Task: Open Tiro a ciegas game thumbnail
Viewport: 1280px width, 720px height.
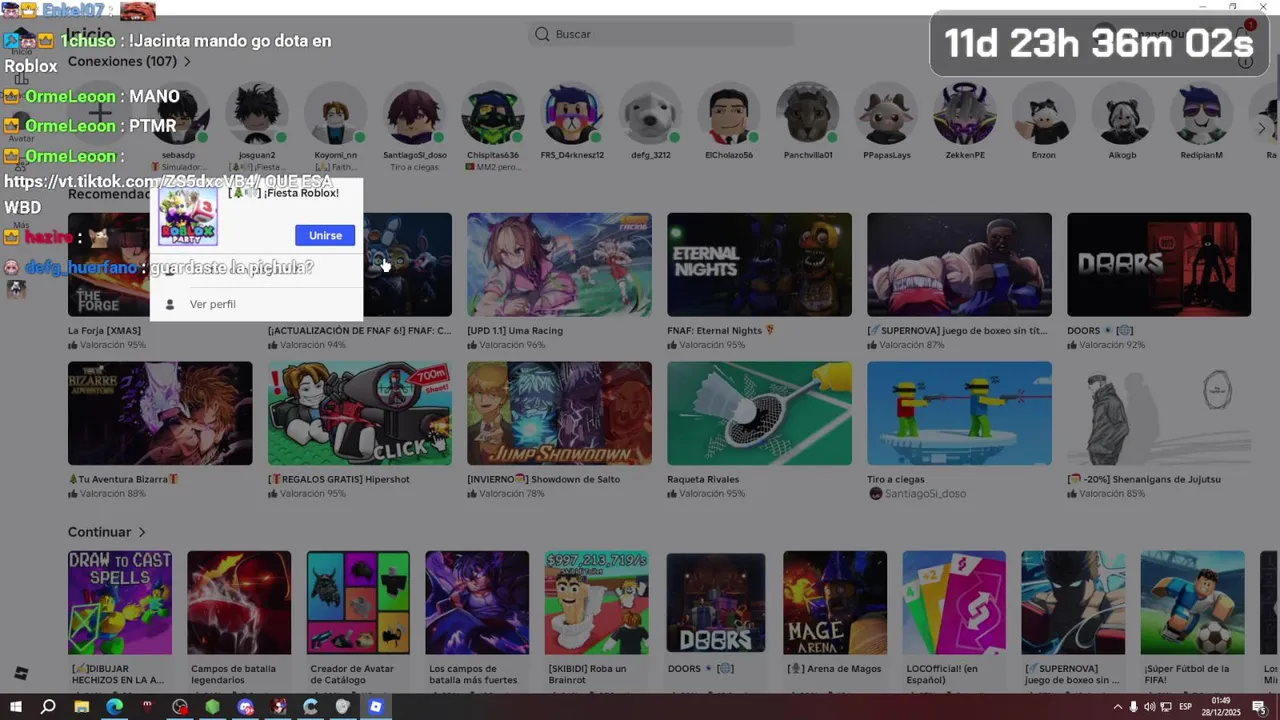Action: [x=959, y=413]
